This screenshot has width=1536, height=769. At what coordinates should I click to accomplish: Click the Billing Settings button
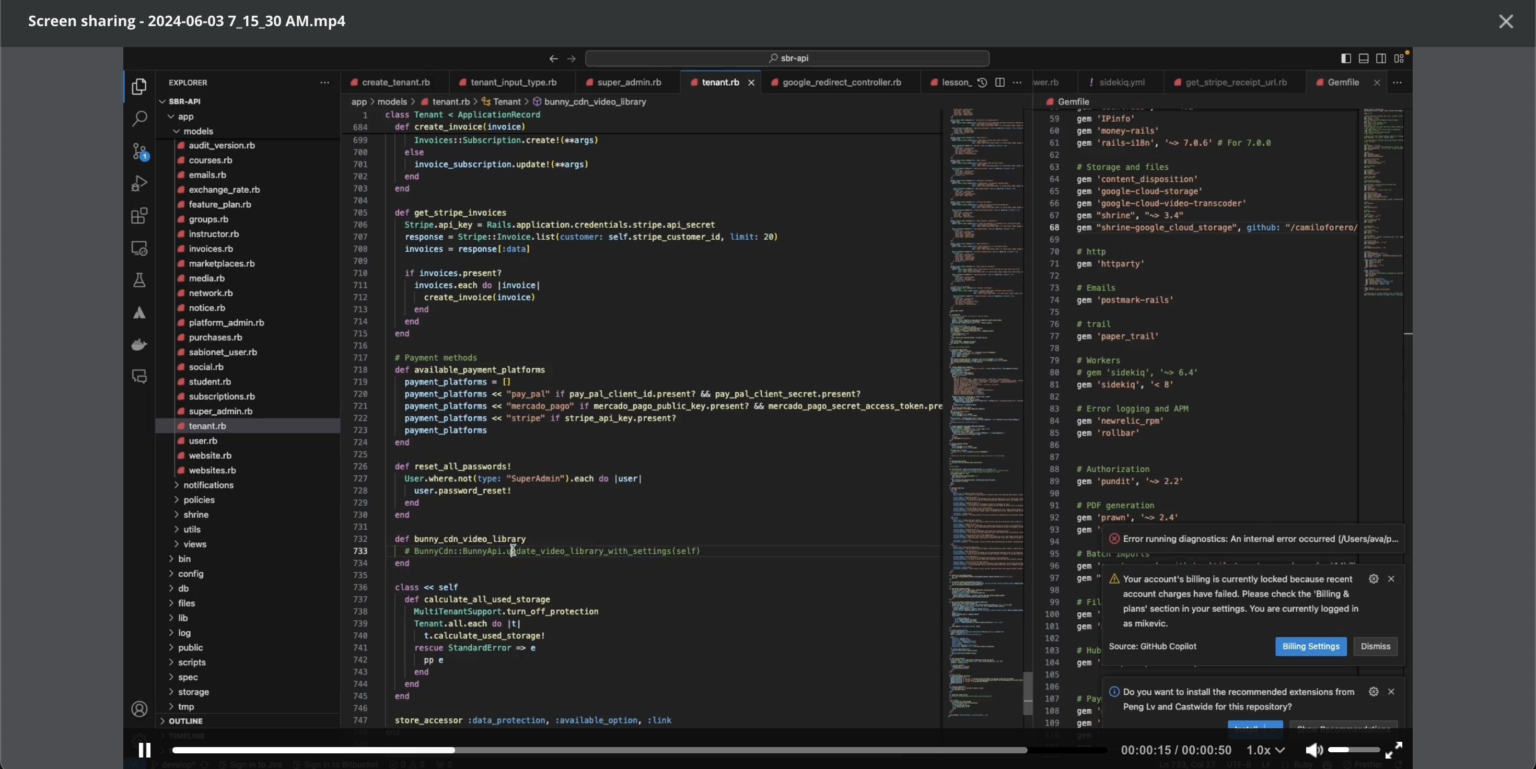(x=1310, y=646)
